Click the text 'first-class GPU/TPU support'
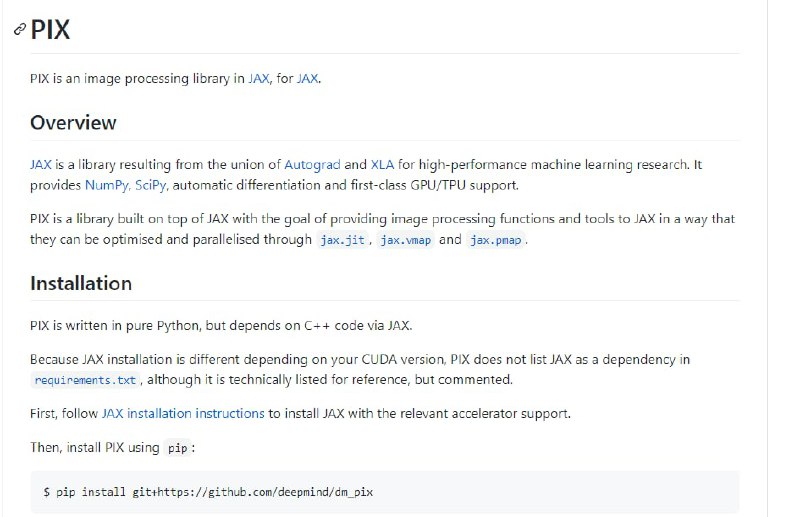 [434, 185]
